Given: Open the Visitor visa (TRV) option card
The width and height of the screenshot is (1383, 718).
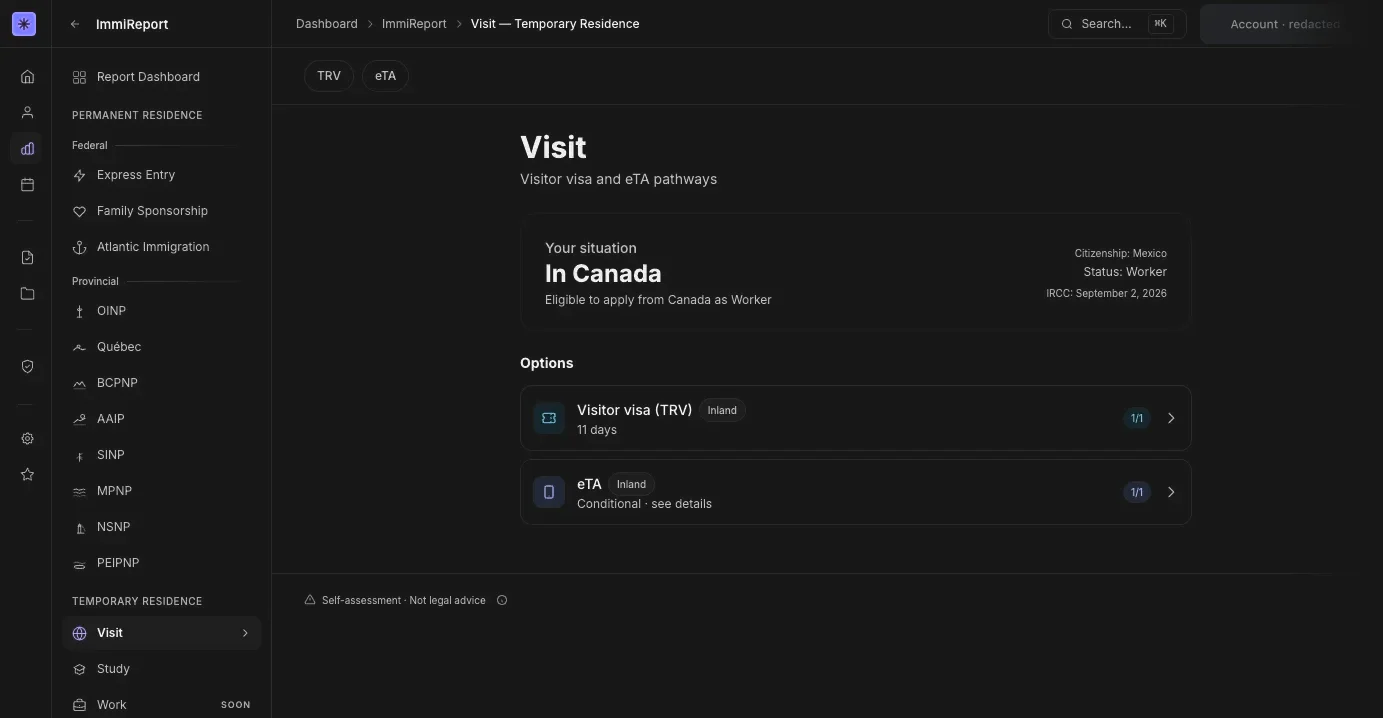Looking at the screenshot, I should [855, 418].
